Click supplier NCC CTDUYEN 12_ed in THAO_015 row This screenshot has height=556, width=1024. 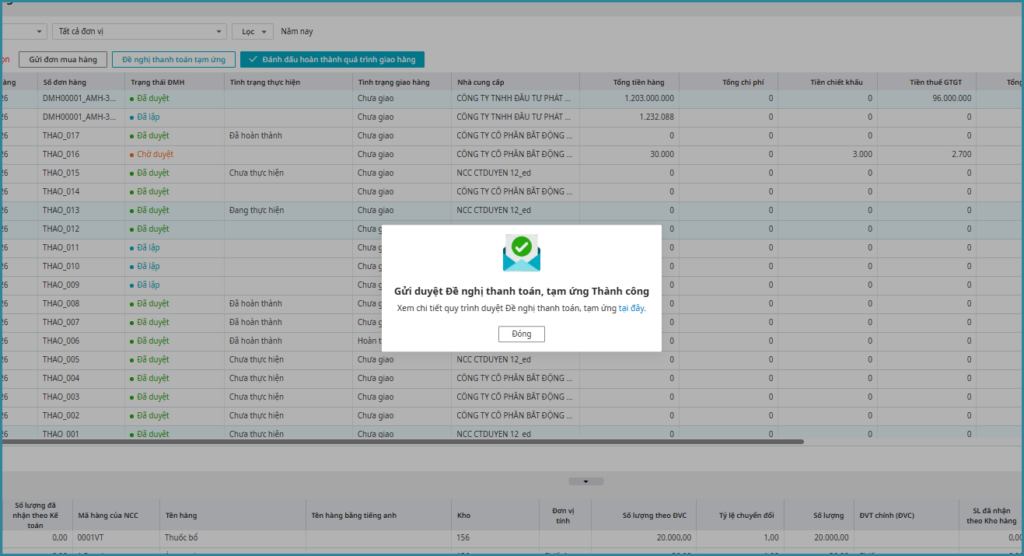[494, 173]
